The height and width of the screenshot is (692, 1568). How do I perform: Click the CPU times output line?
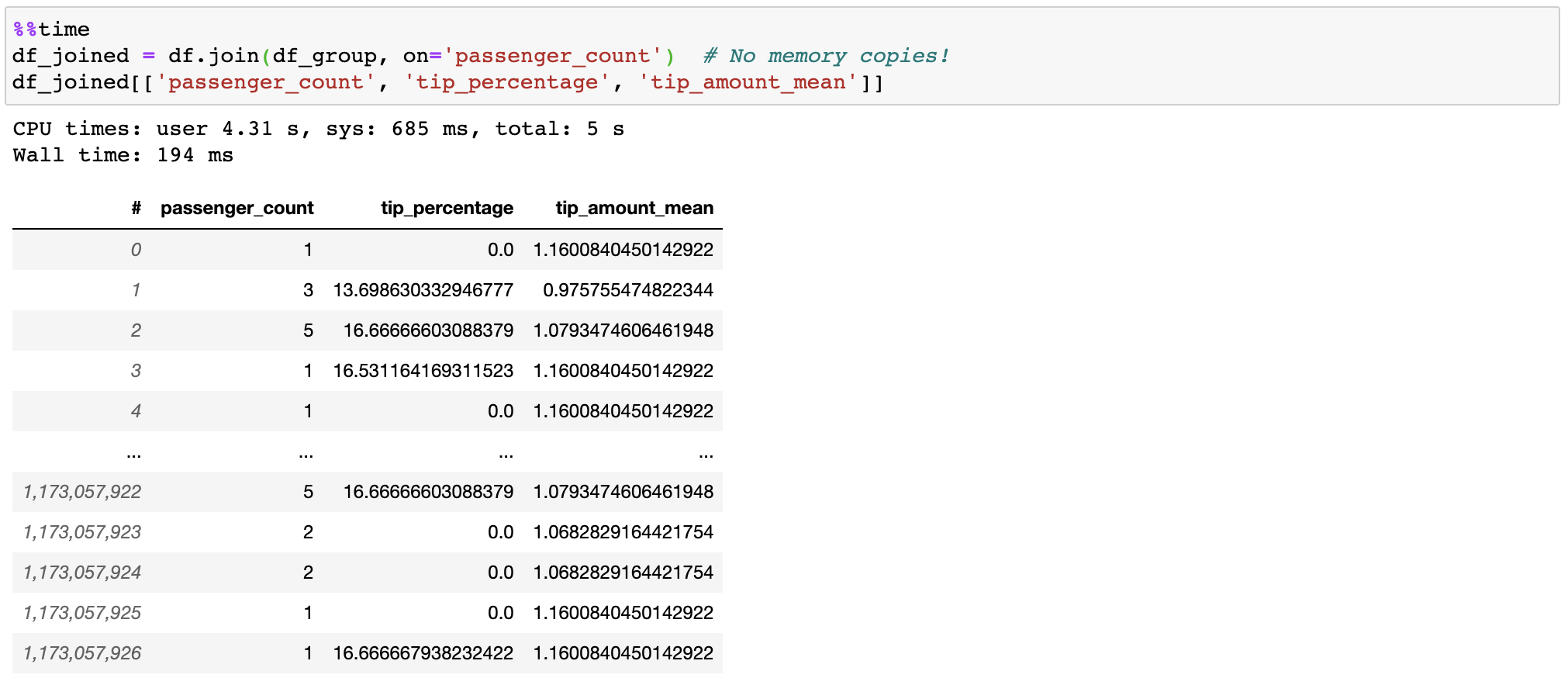[318, 129]
